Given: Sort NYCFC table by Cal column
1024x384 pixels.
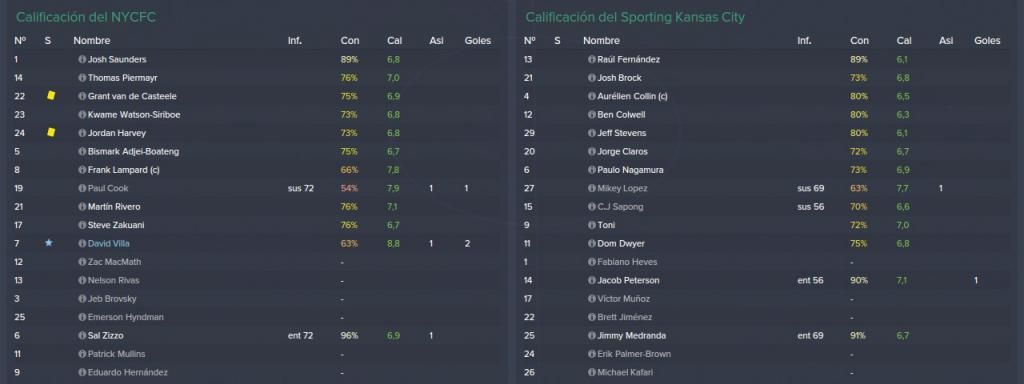Looking at the screenshot, I should point(394,40).
